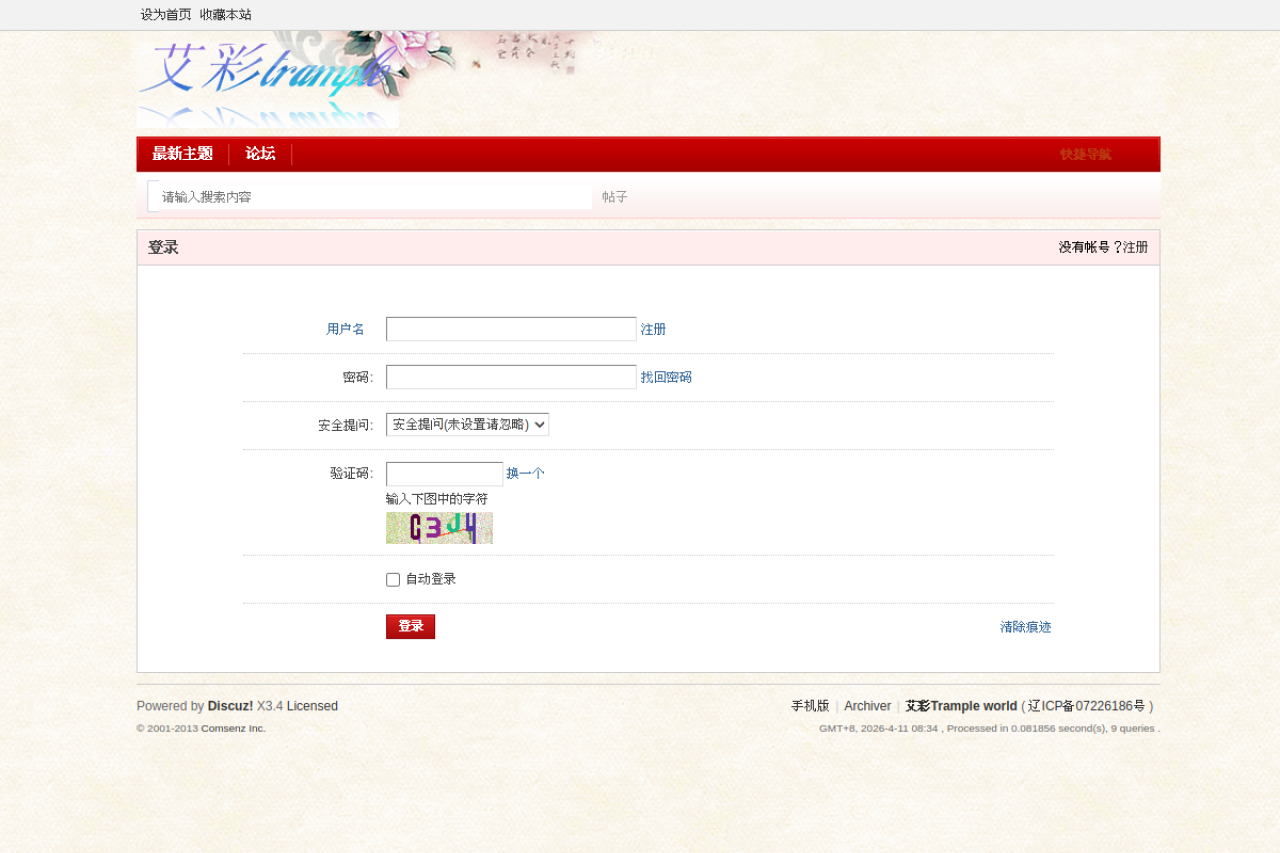Open the 手机版 mobile version link
The width and height of the screenshot is (1280, 853).
tap(810, 706)
